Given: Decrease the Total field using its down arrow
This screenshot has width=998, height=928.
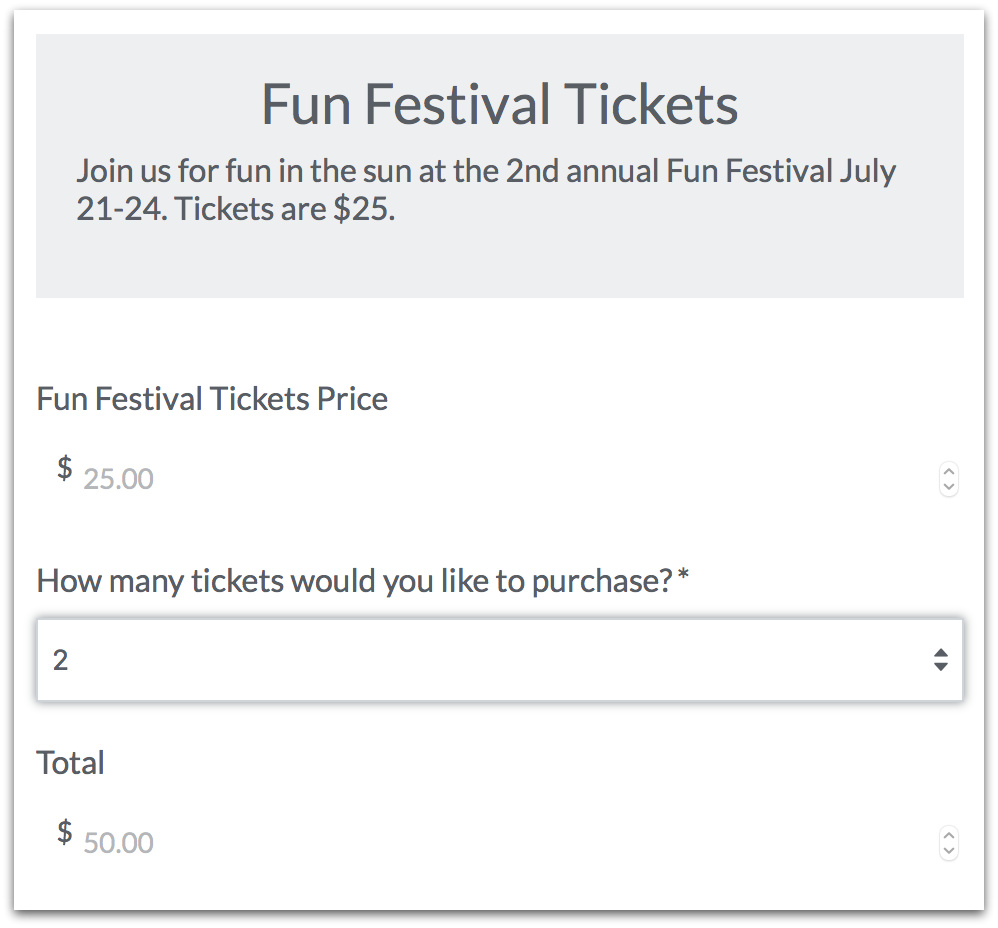Looking at the screenshot, I should point(949,851).
